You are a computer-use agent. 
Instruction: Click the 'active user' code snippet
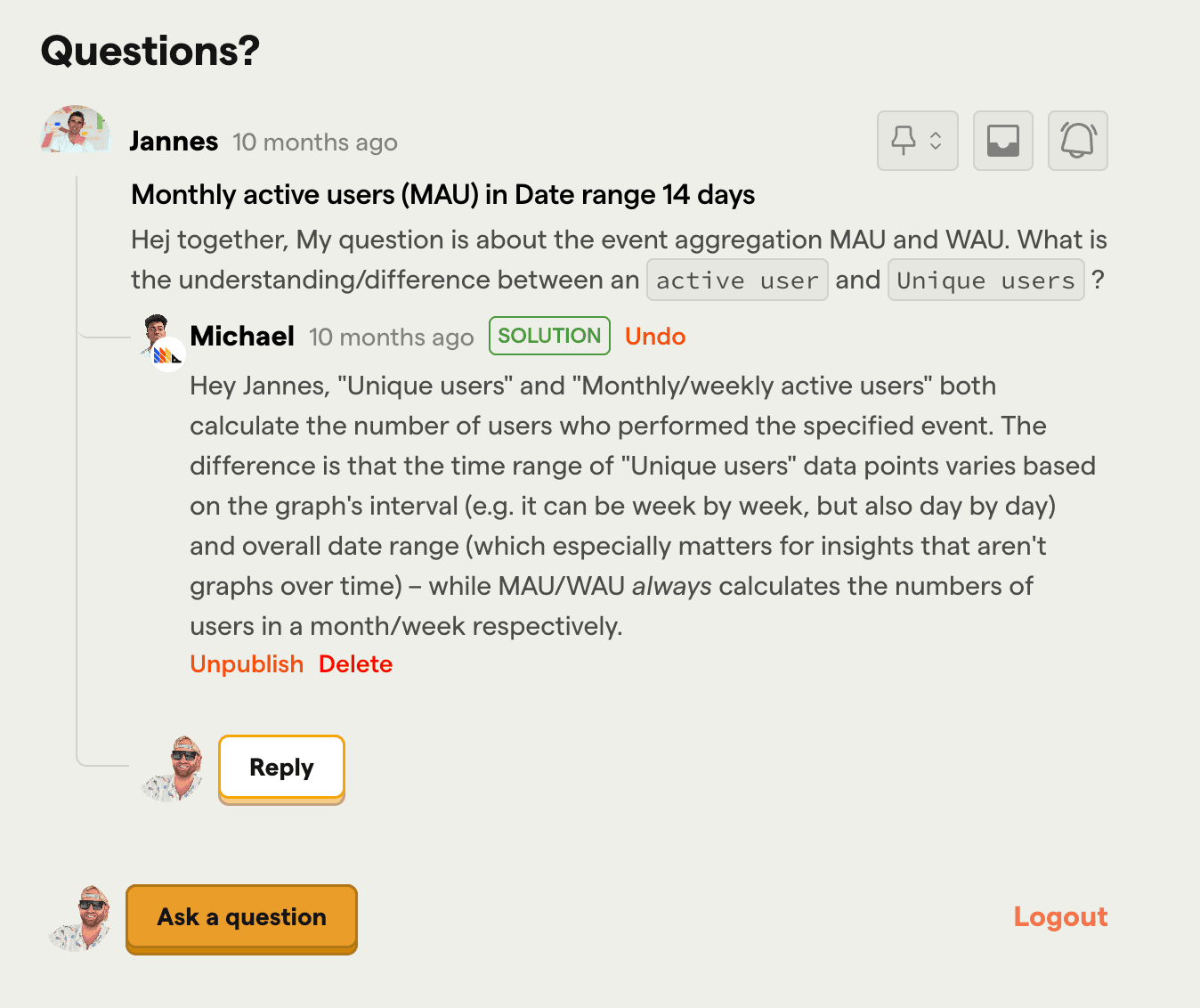coord(737,280)
